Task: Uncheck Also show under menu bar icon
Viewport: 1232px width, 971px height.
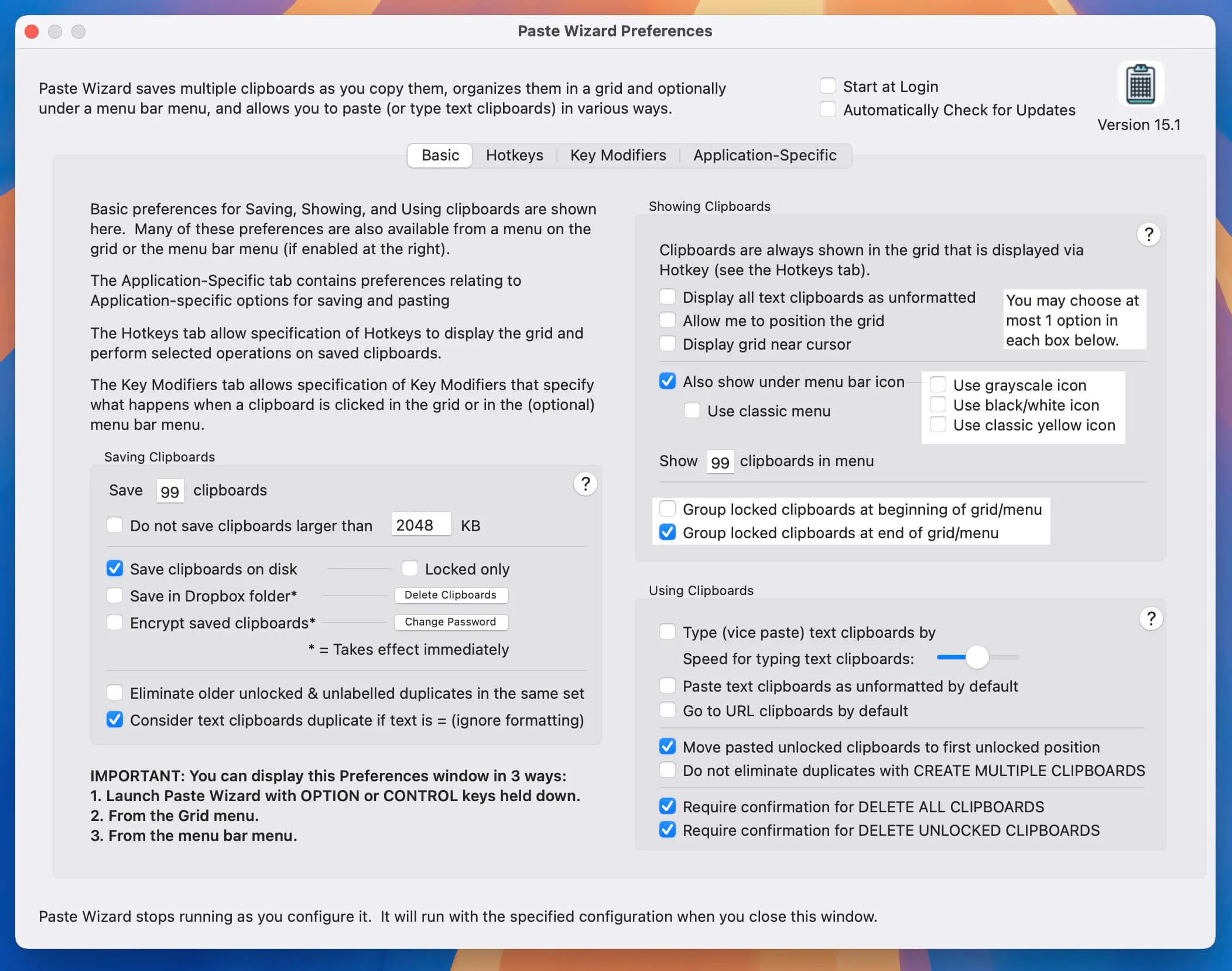Action: coord(667,381)
